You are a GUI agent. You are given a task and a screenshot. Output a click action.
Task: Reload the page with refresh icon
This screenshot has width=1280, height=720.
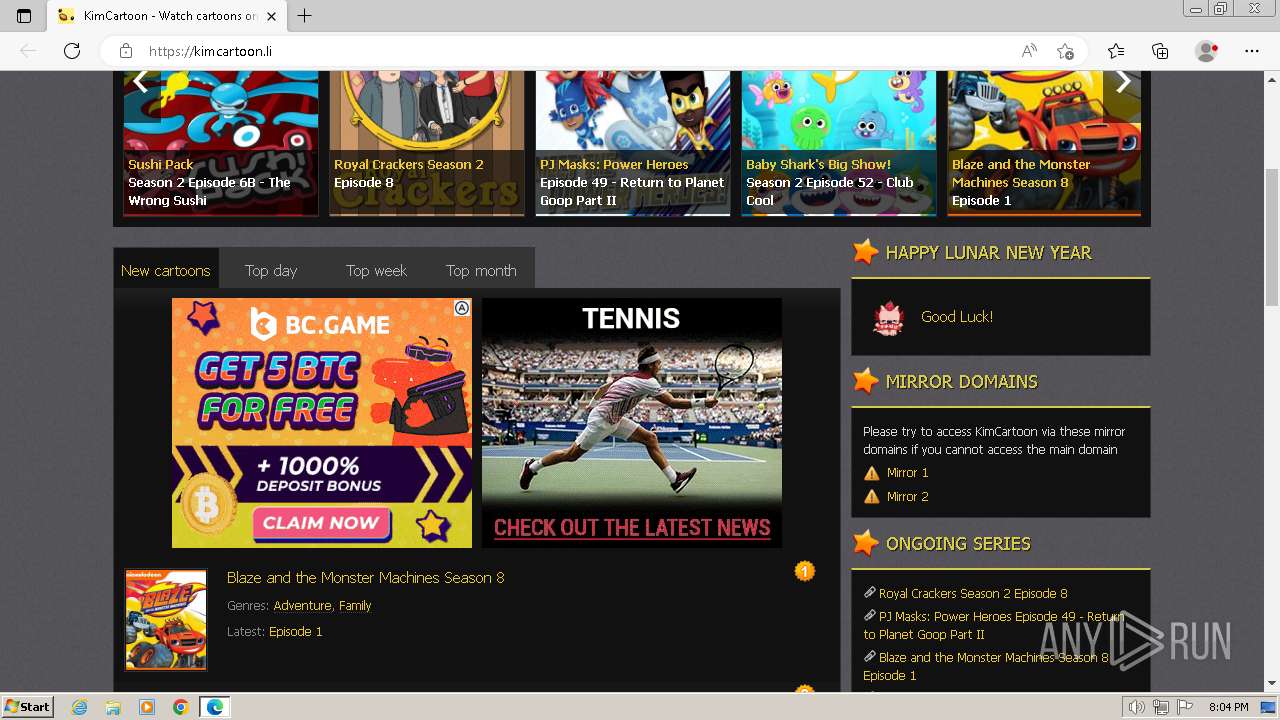point(72,51)
